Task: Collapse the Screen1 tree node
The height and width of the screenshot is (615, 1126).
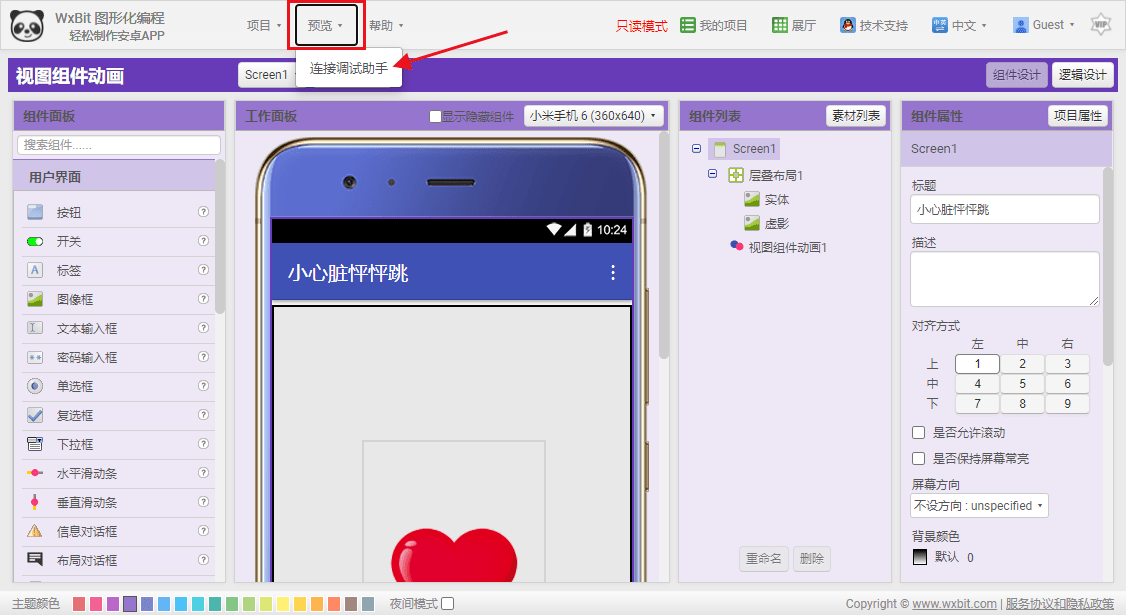Action: (x=696, y=149)
